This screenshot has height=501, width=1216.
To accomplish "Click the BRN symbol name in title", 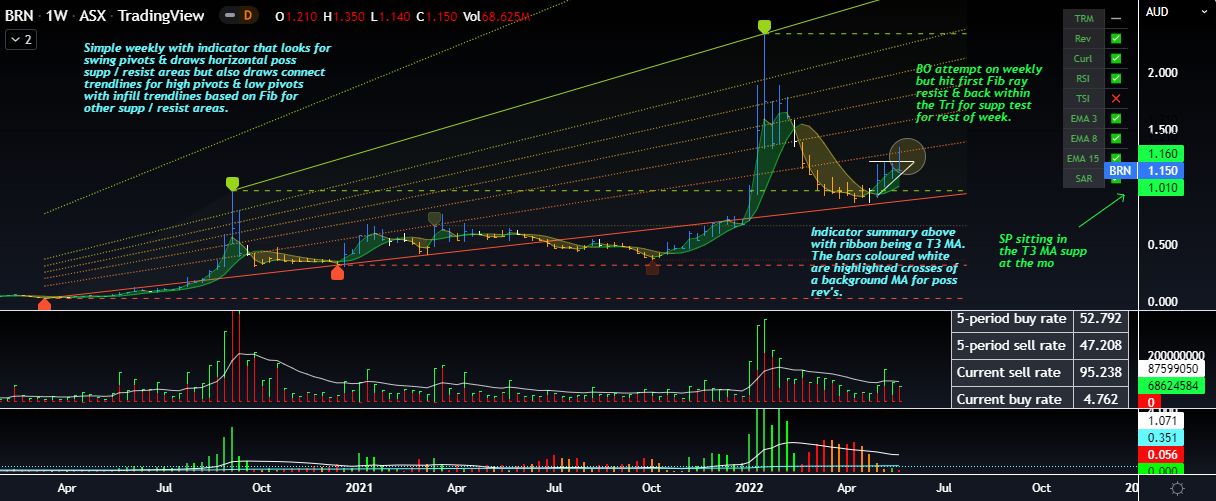I will click(18, 17).
